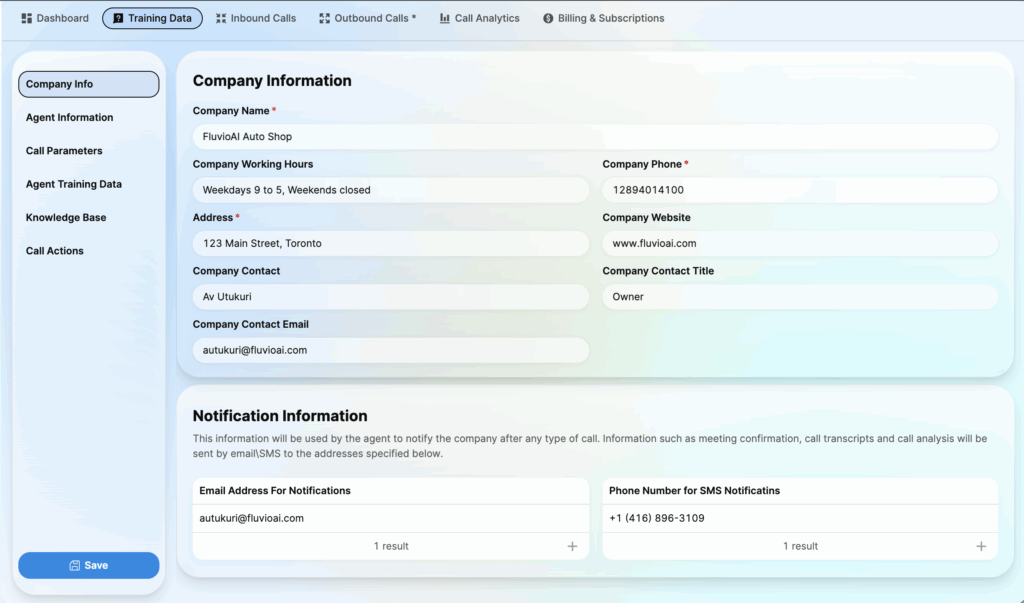
Task: Add a new SMS phone number with plus icon
Action: (x=981, y=546)
